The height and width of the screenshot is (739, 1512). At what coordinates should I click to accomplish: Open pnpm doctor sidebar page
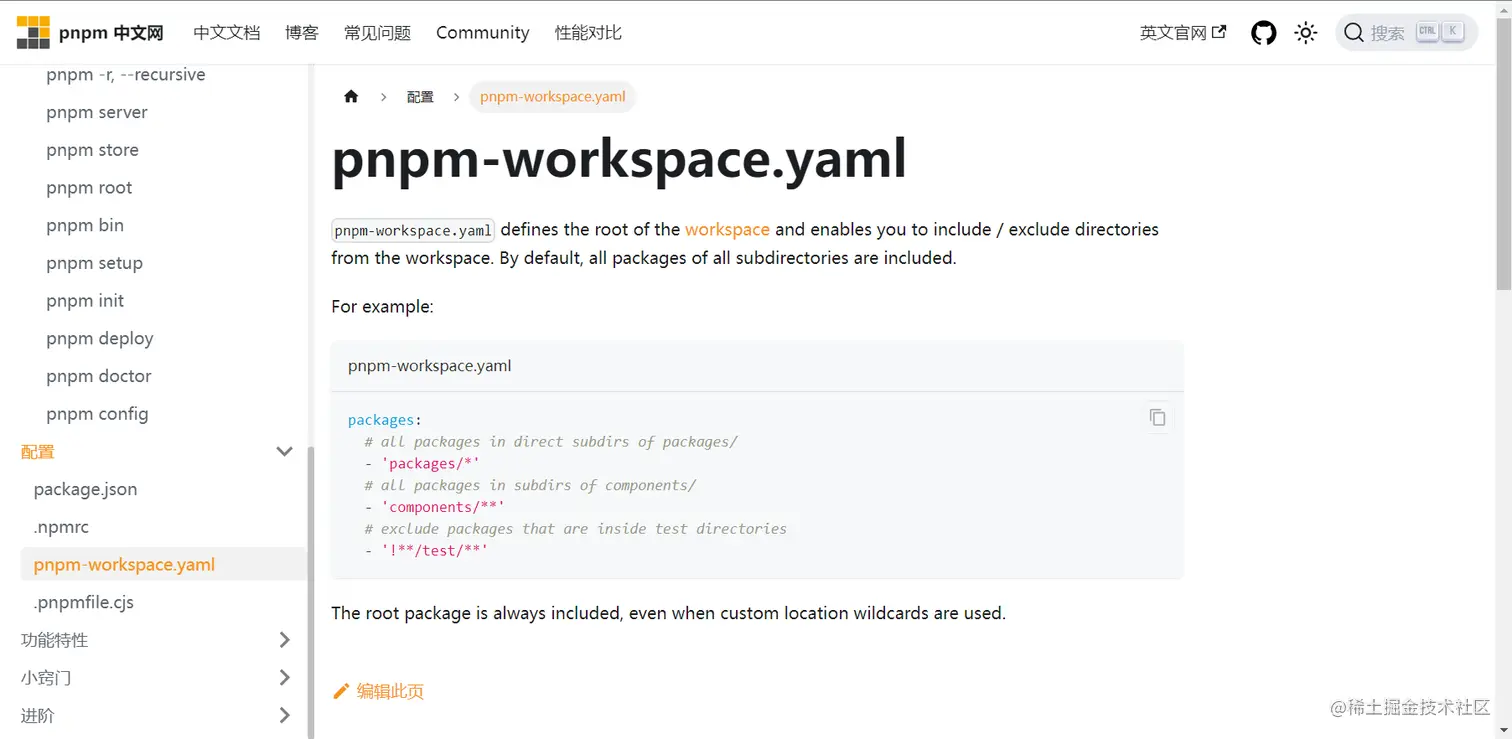[99, 376]
